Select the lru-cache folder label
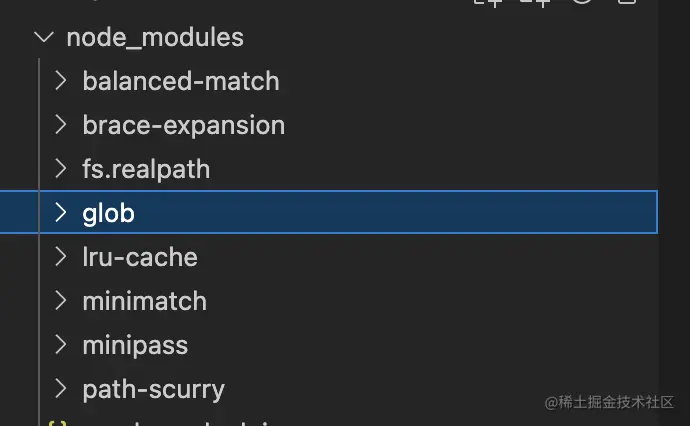 [140, 257]
